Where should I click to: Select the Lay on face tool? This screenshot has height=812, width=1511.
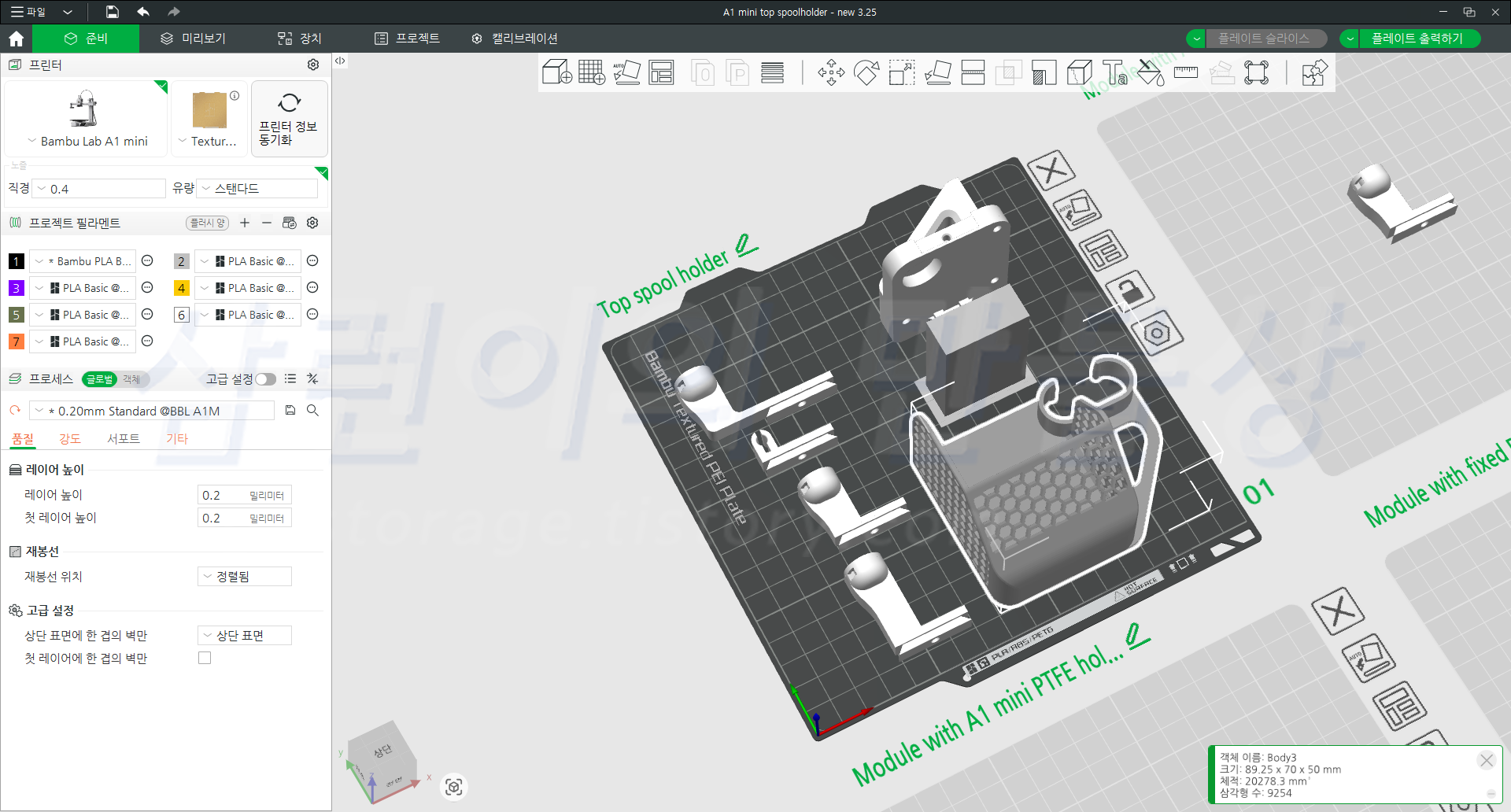937,73
